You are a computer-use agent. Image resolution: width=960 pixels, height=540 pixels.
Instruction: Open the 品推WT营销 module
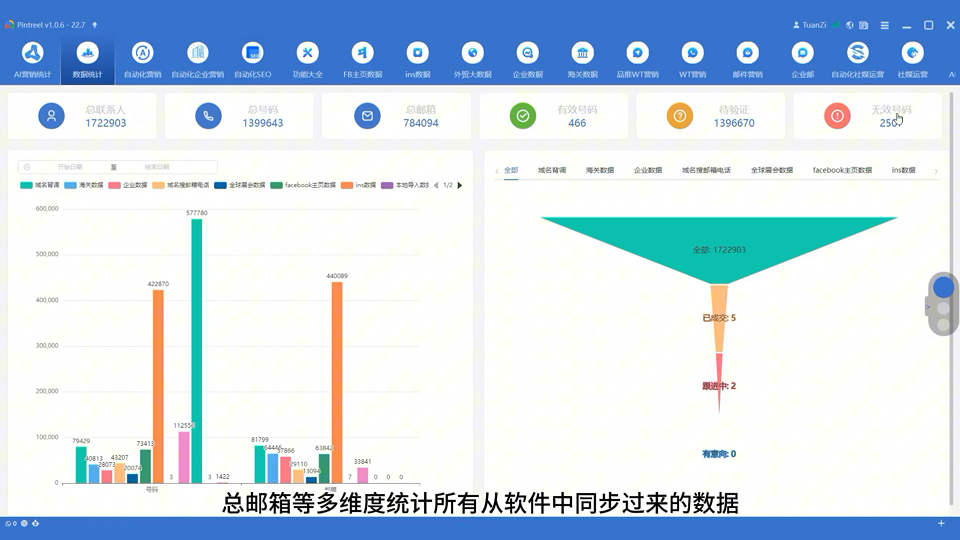(637, 59)
